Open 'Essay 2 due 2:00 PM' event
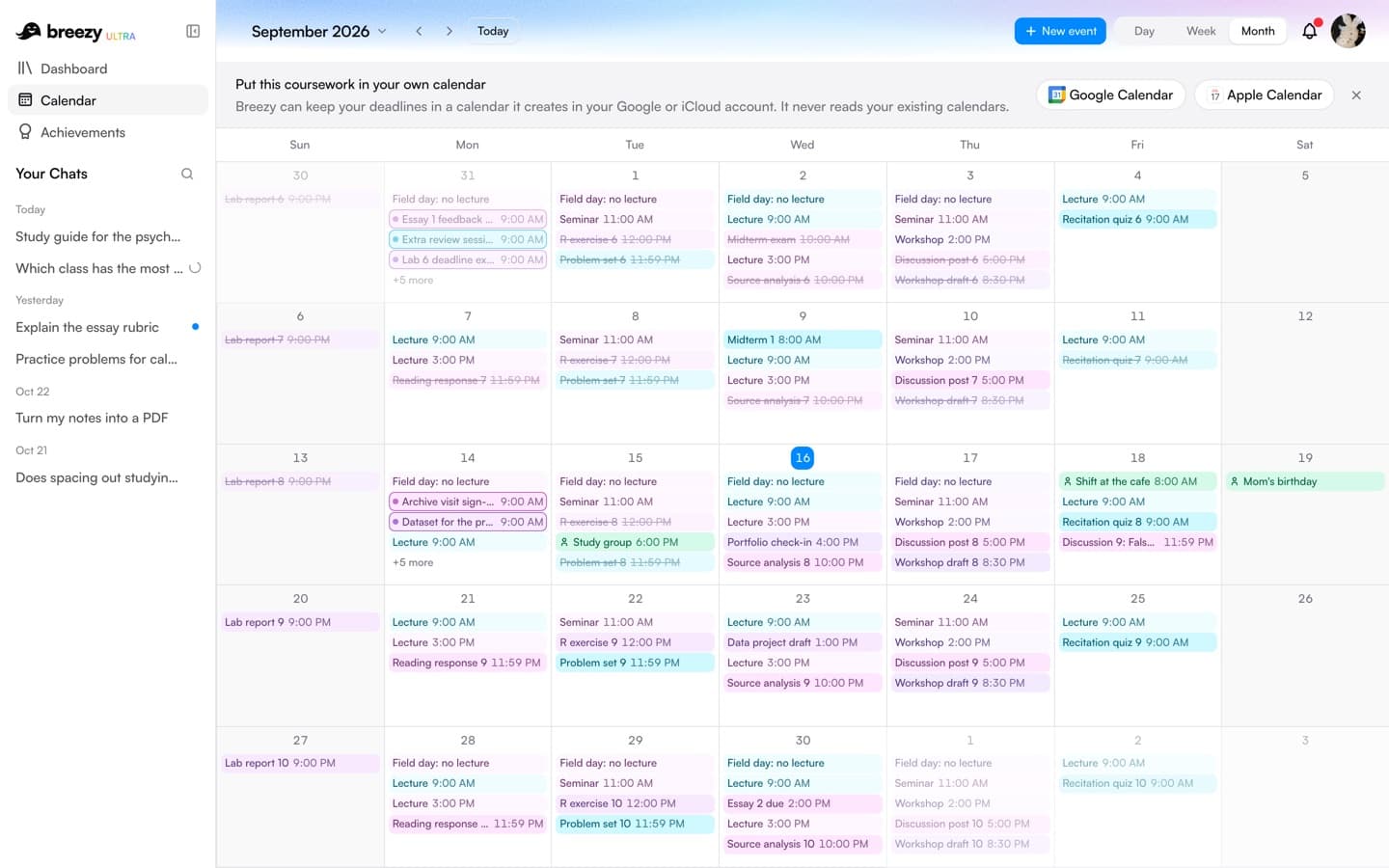Image resolution: width=1389 pixels, height=868 pixels. [x=803, y=803]
